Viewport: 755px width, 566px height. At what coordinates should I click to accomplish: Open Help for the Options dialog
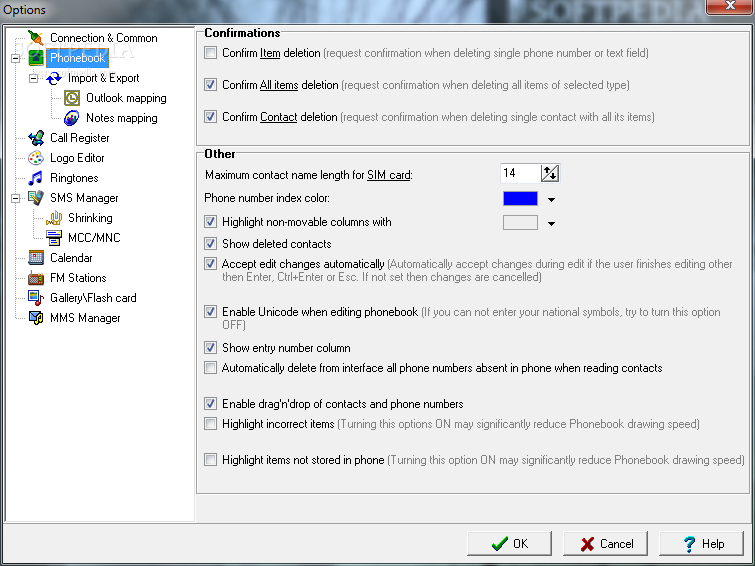click(702, 544)
